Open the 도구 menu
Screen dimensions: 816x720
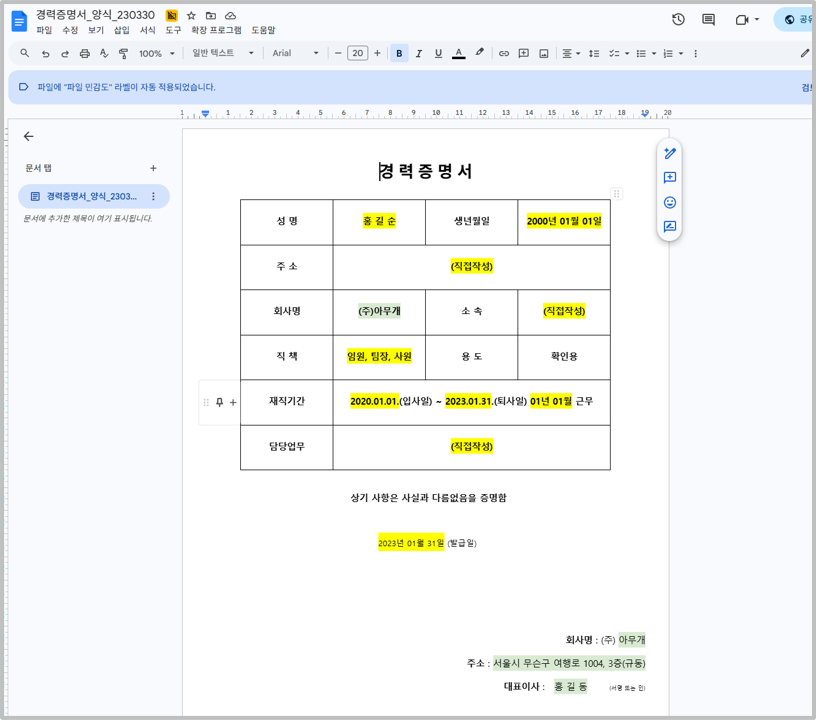tap(173, 30)
